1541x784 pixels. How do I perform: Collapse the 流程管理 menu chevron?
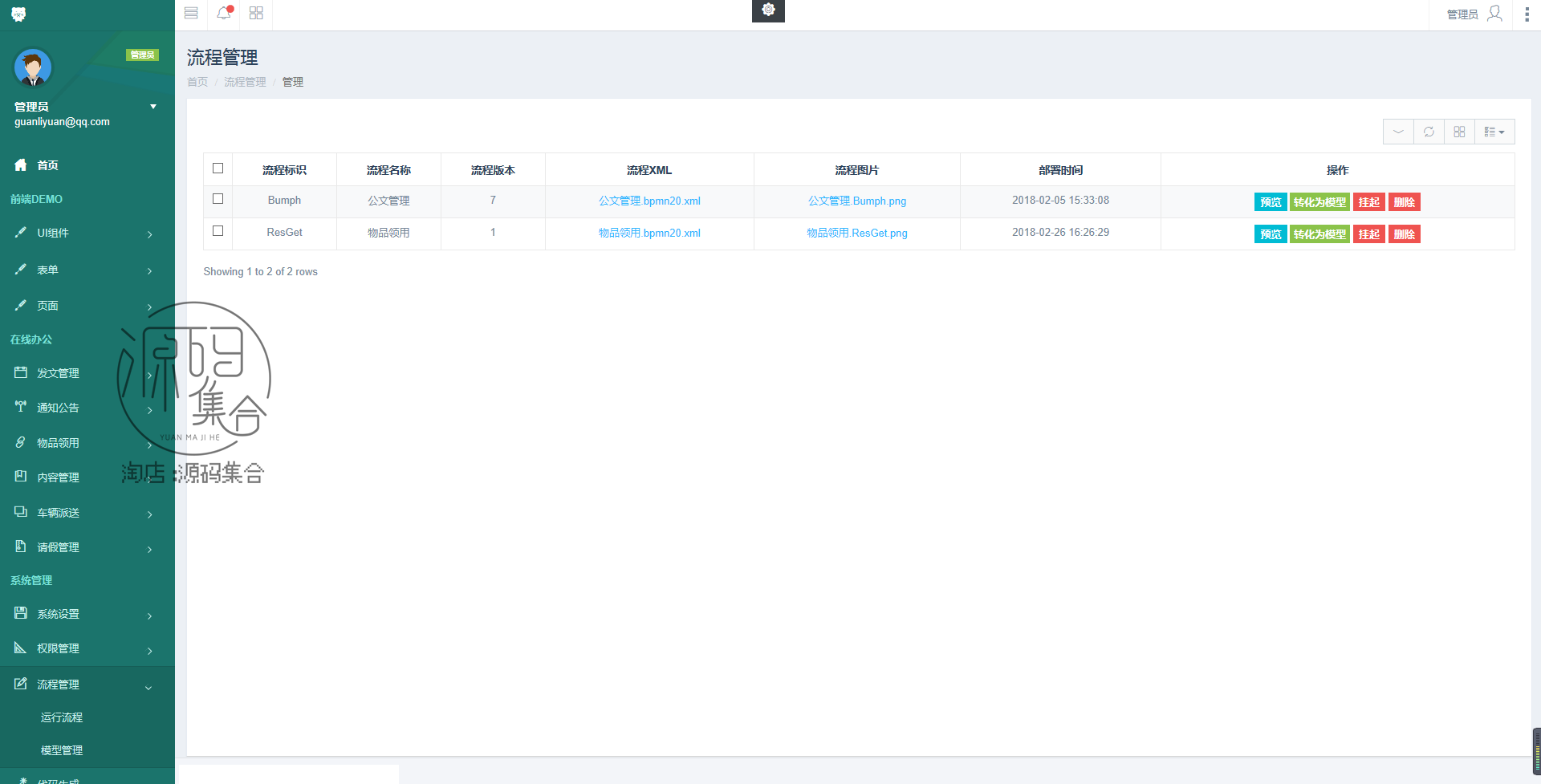(148, 688)
